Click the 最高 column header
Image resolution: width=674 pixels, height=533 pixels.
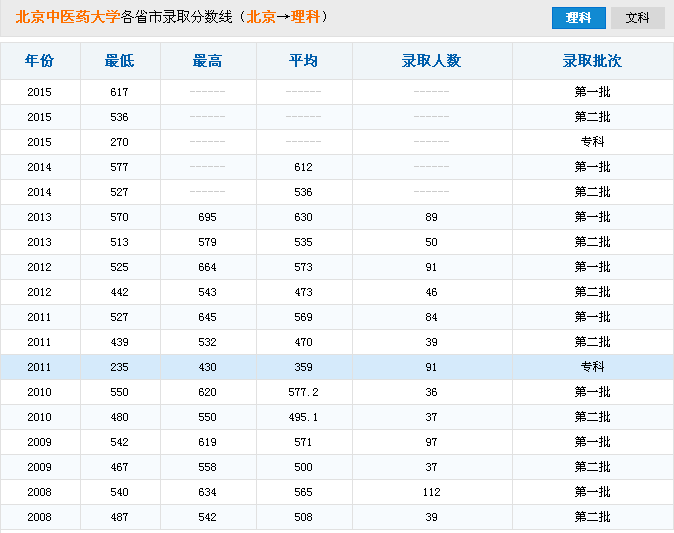[207, 61]
